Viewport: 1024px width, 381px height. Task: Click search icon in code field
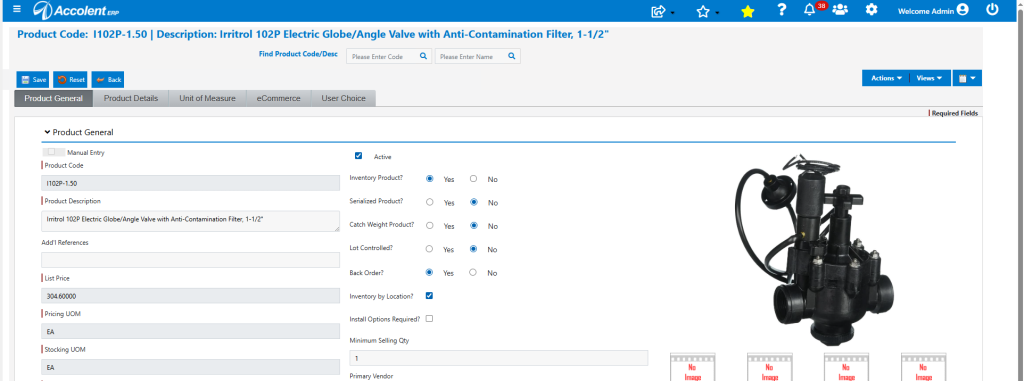point(423,56)
